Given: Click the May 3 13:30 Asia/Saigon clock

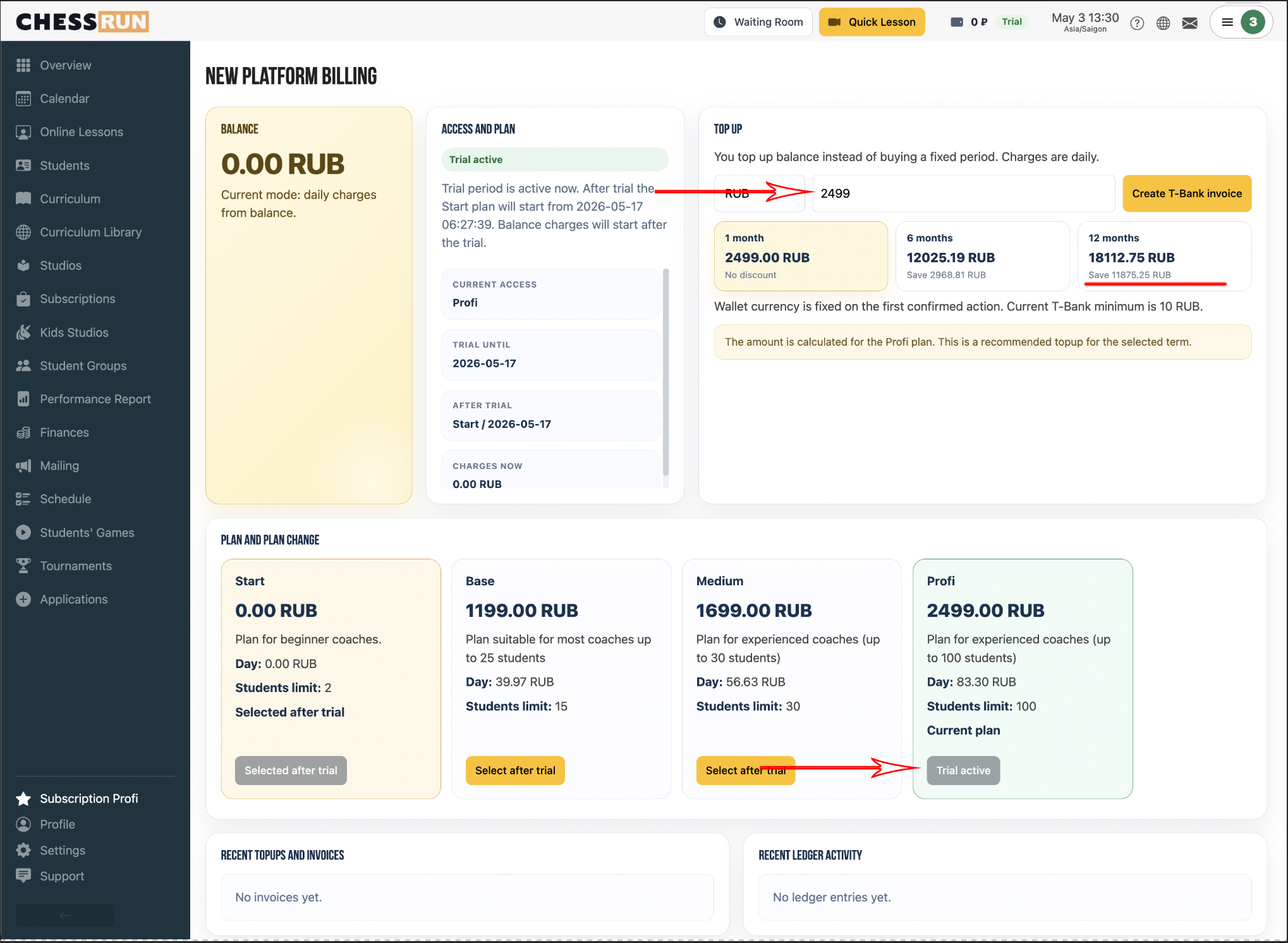Looking at the screenshot, I should [x=1085, y=22].
